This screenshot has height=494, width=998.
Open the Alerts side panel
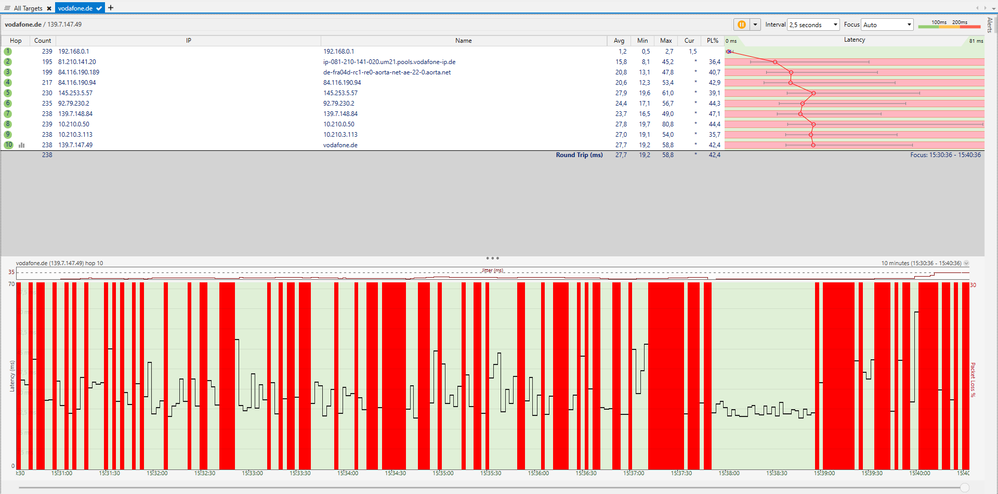coord(990,25)
